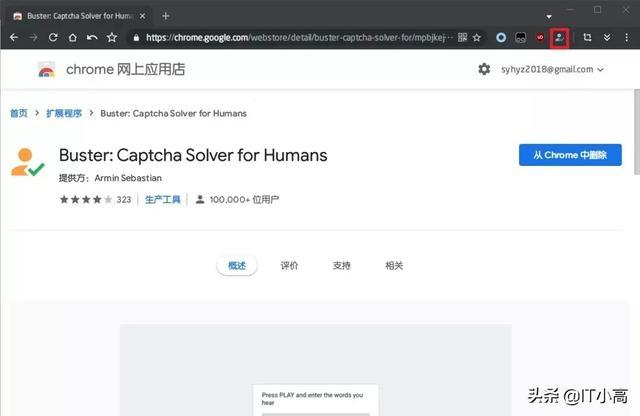Click the 100,000+ 位用户 text
This screenshot has width=640, height=416.
pyautogui.click(x=244, y=200)
